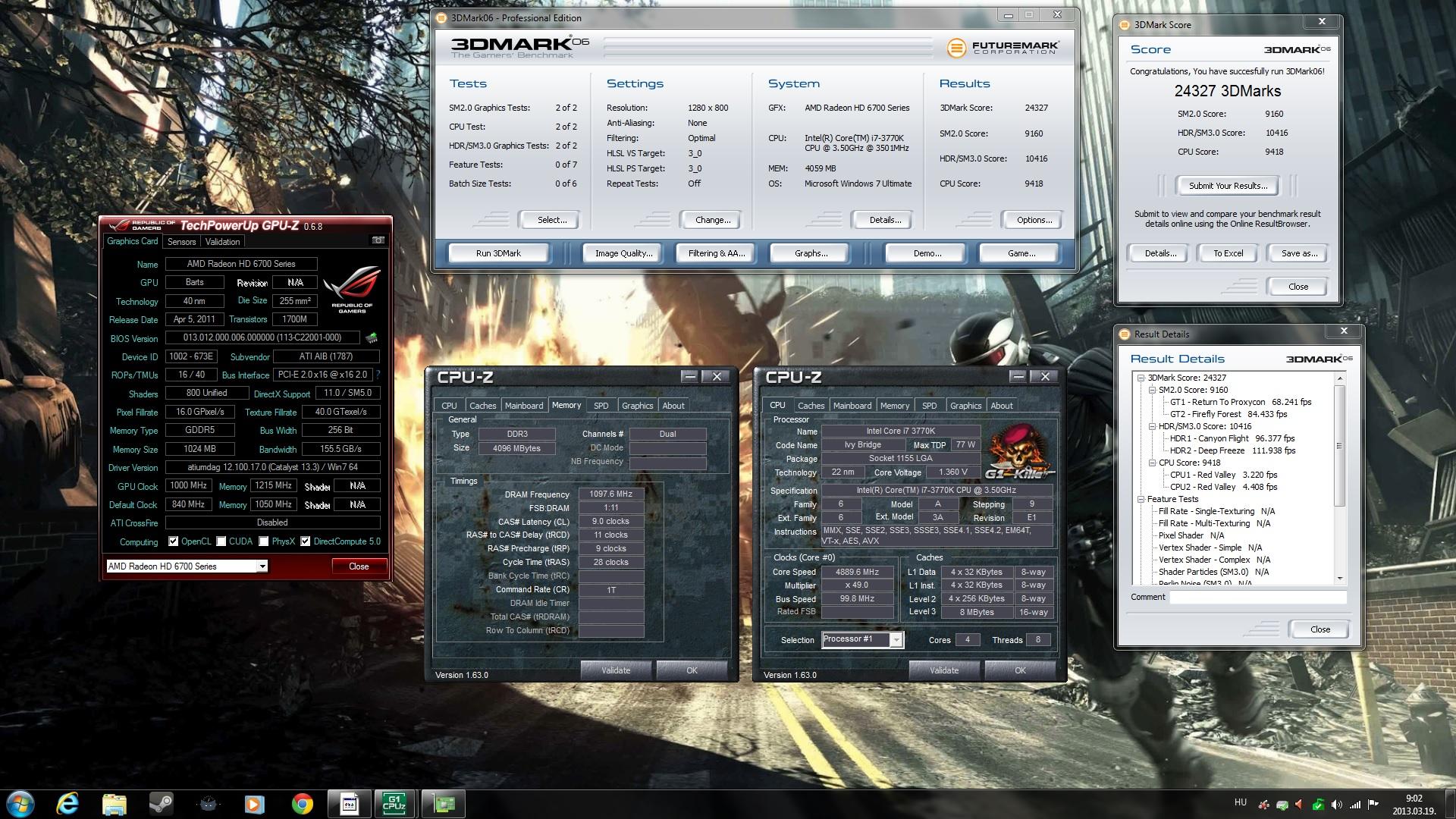1456x819 pixels.
Task: Click the Result Details vertical scrollbar thumb
Action: tap(1339, 446)
